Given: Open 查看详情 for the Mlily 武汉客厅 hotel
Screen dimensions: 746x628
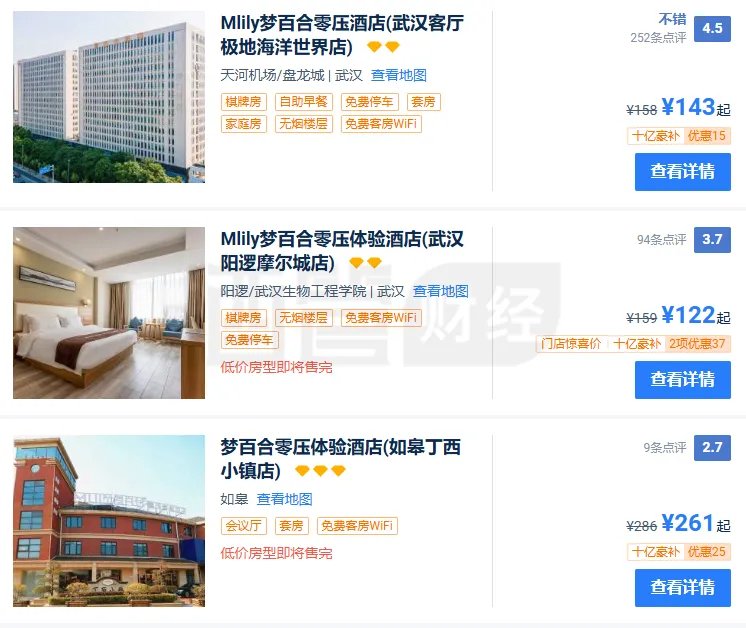Looking at the screenshot, I should [x=683, y=172].
